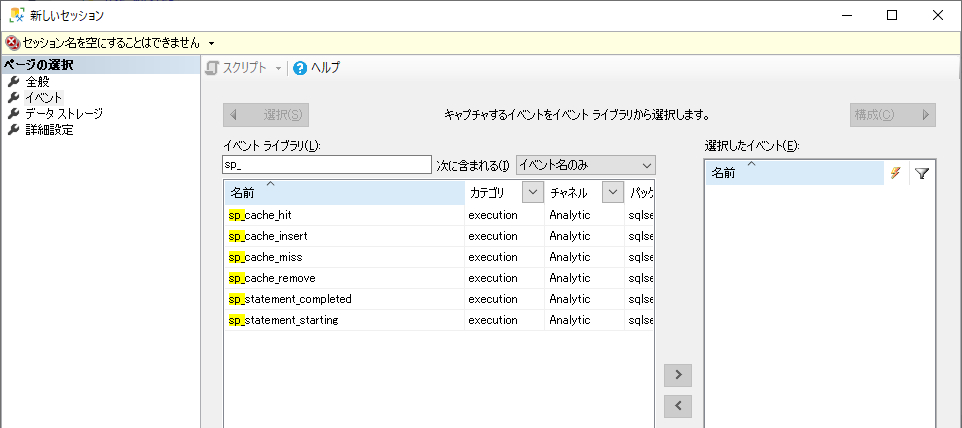Image resolution: width=962 pixels, height=428 pixels.
Task: Click the event library search field
Action: click(327, 165)
